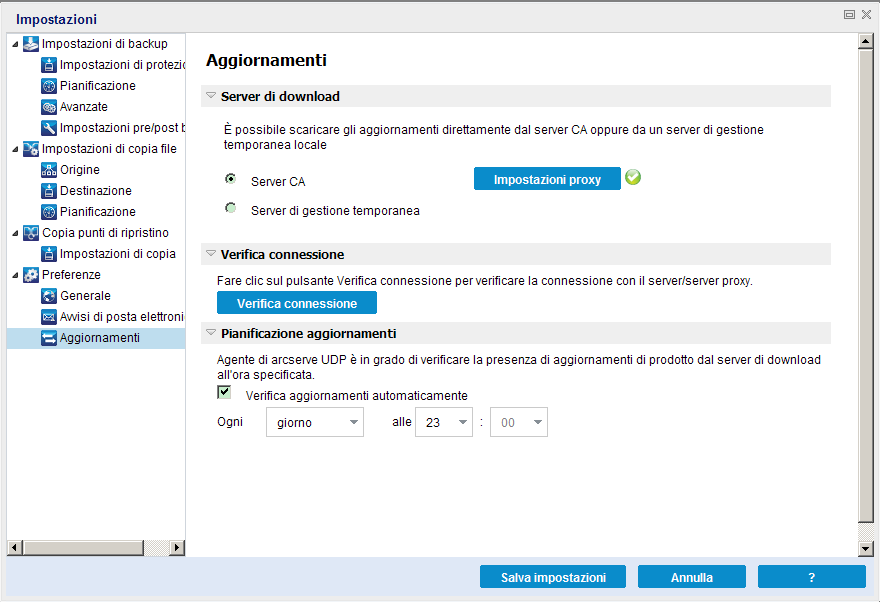Click the Avanzate gears icon
This screenshot has height=602, width=880.
[49, 107]
